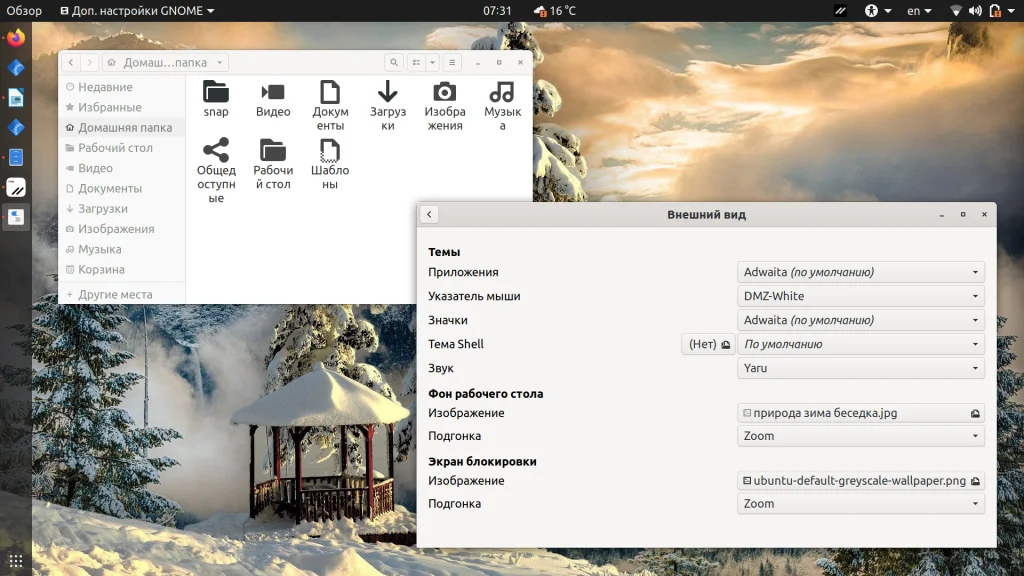Image resolution: width=1024 pixels, height=576 pixels.
Task: Launch Firefox from the dock
Action: 16,39
